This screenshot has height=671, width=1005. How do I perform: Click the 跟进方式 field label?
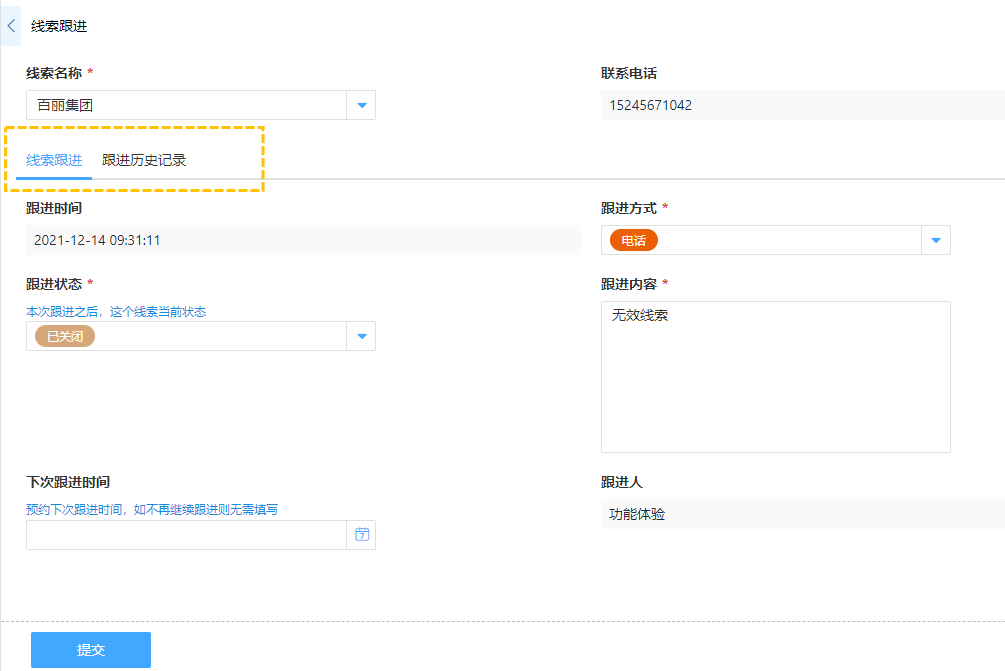point(629,208)
